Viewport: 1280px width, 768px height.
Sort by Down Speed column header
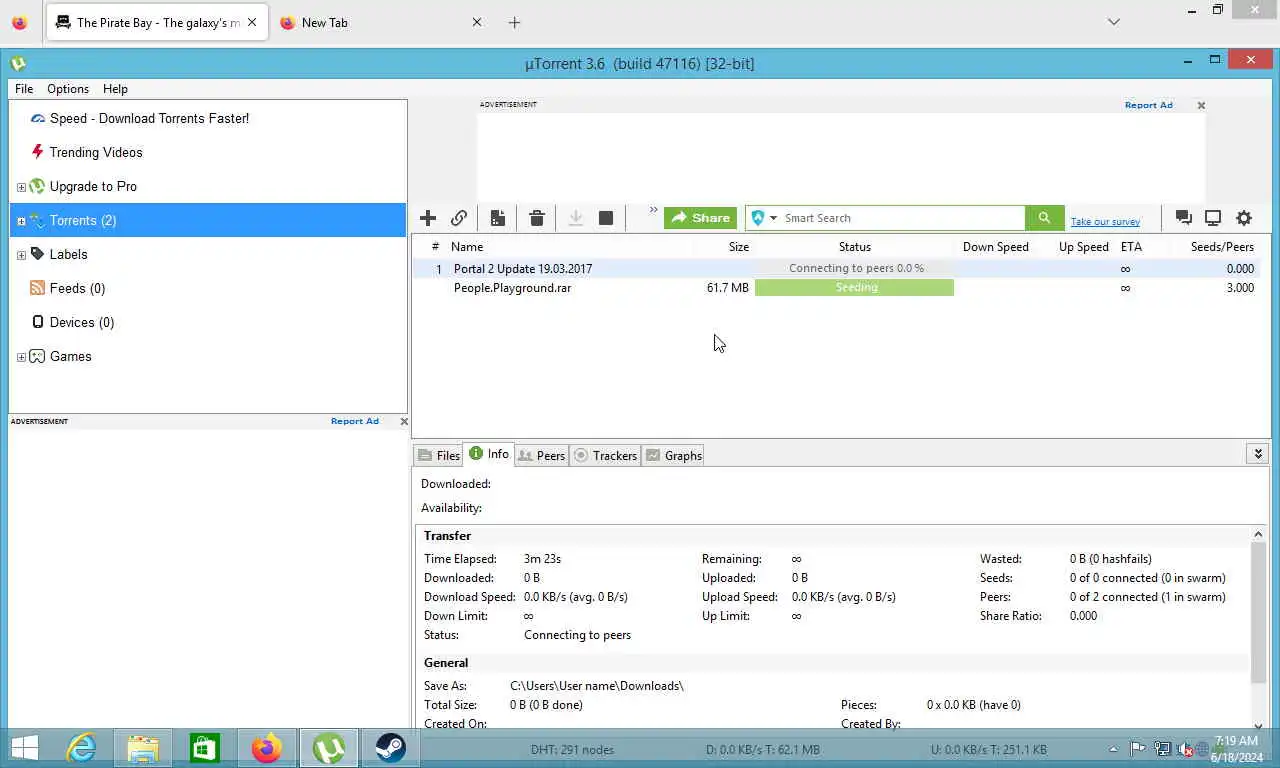[x=995, y=246]
